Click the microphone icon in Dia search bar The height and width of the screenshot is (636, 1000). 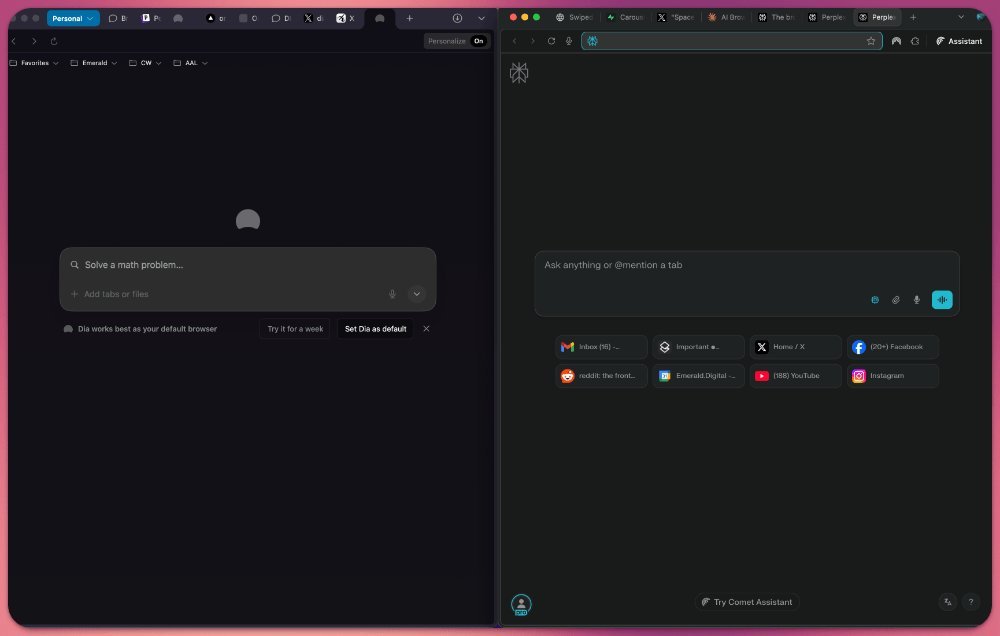pyautogui.click(x=392, y=294)
